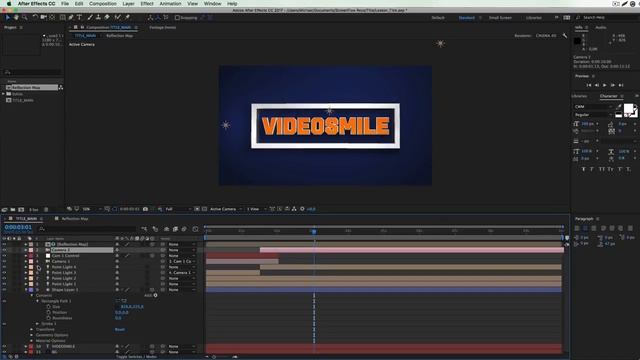The width and height of the screenshot is (640, 360).
Task: Switch to the Audio panel tab
Action: 600,27
